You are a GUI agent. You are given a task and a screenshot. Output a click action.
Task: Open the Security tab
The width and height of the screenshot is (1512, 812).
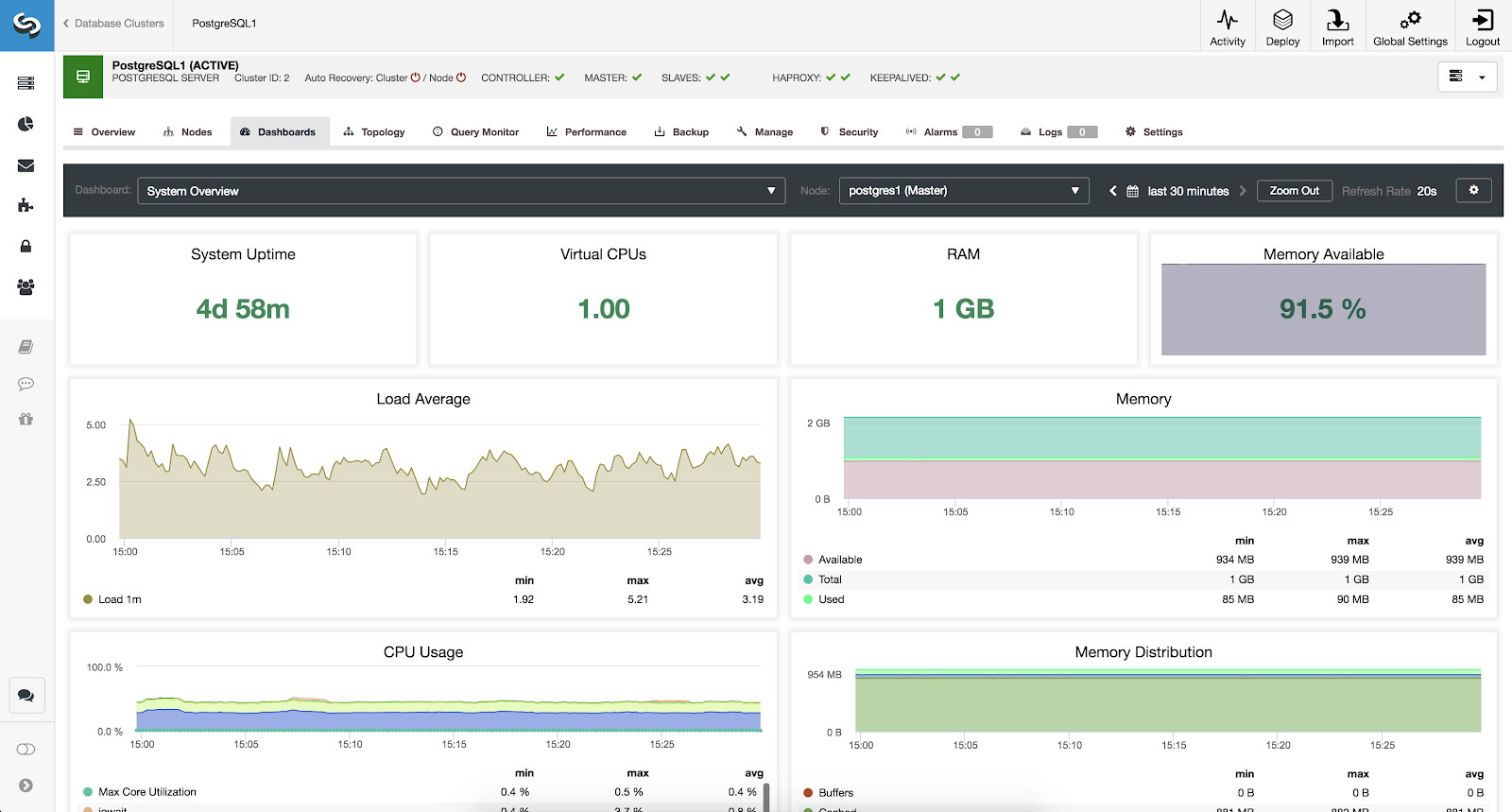(x=849, y=132)
